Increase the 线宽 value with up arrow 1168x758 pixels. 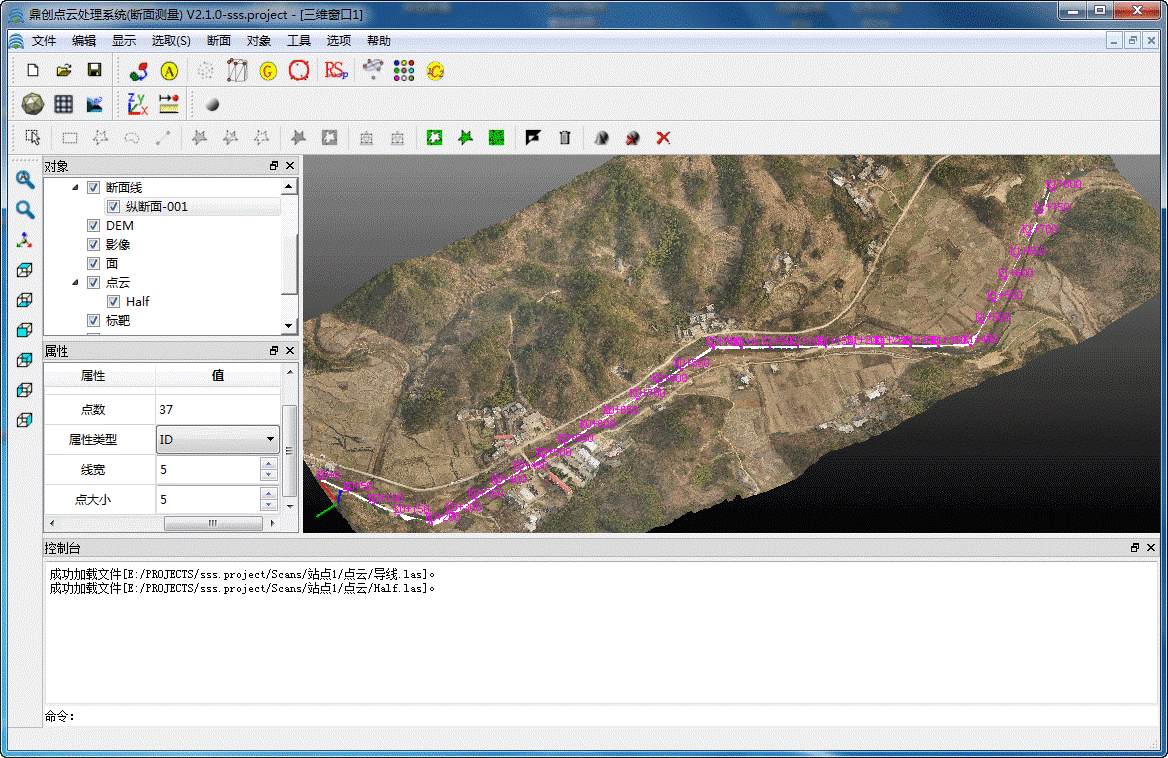tap(268, 464)
